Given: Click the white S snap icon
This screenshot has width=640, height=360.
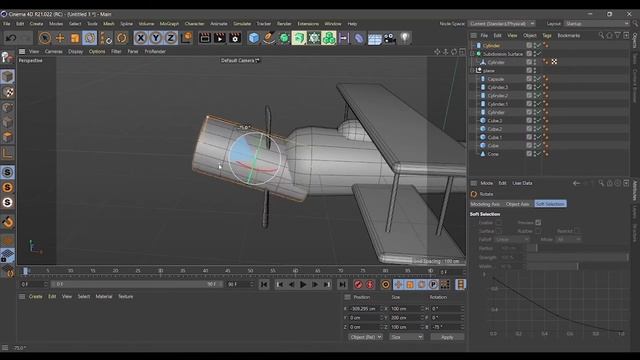Looking at the screenshot, I should coord(7,202).
